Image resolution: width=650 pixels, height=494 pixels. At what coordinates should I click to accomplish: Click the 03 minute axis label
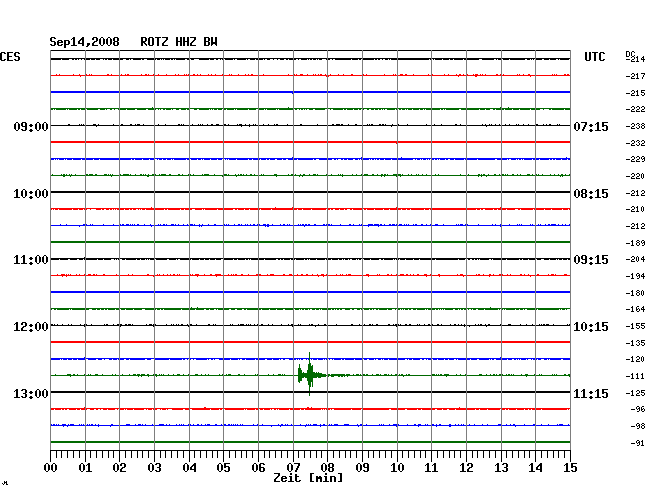pyautogui.click(x=155, y=468)
